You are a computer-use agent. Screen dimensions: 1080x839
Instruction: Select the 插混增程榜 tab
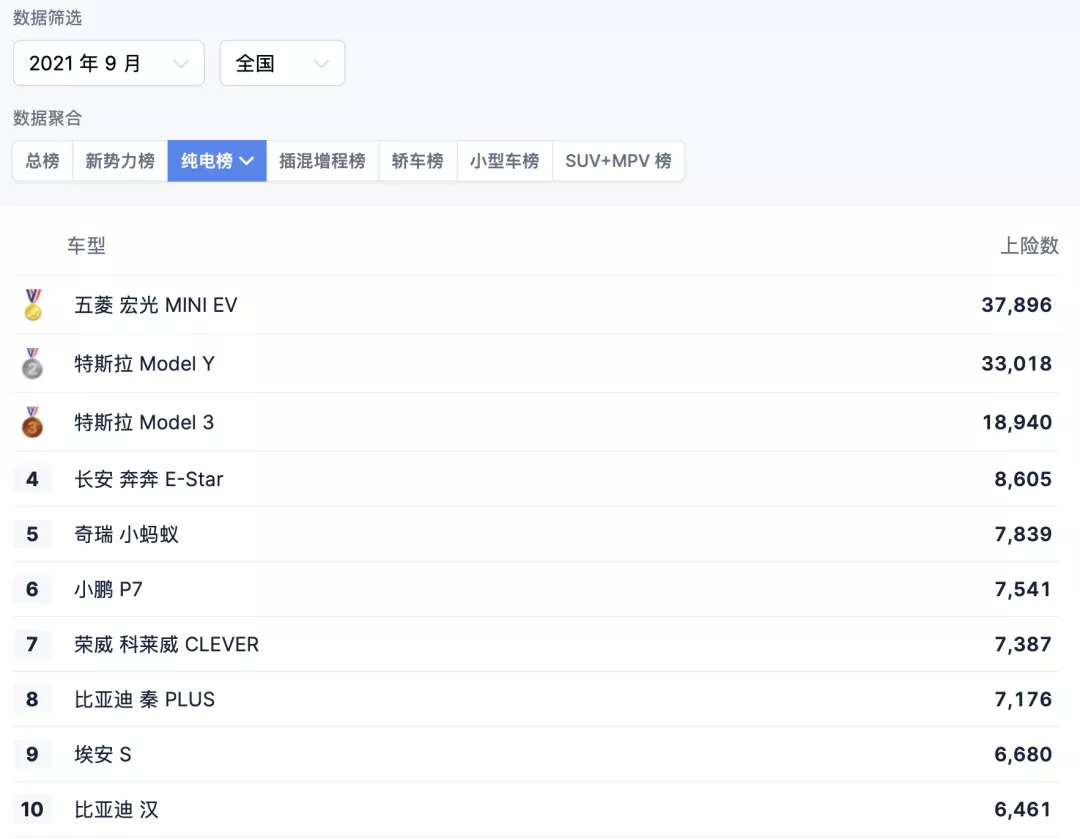[322, 161]
